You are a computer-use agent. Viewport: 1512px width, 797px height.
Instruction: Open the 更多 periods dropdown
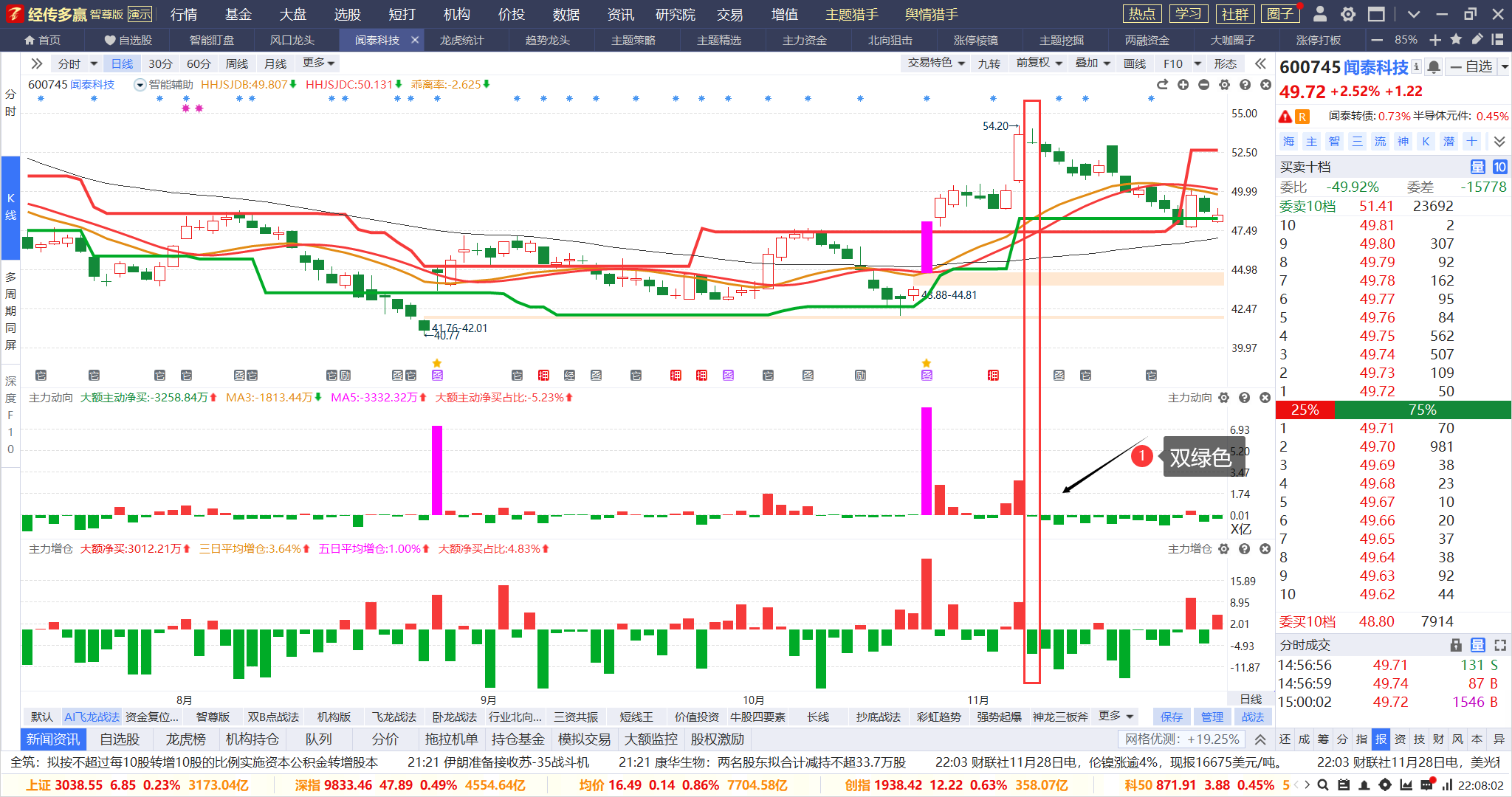tap(319, 63)
